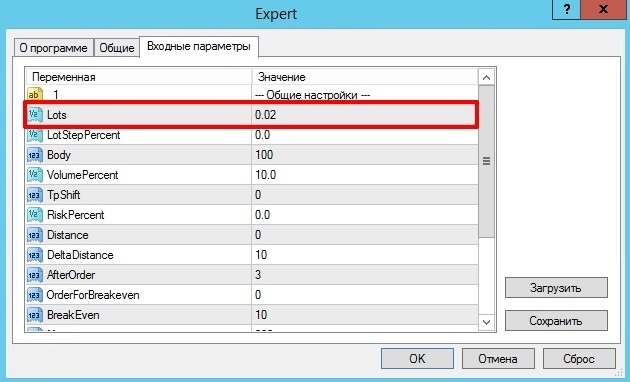Click the Переменная column header

click(x=139, y=77)
